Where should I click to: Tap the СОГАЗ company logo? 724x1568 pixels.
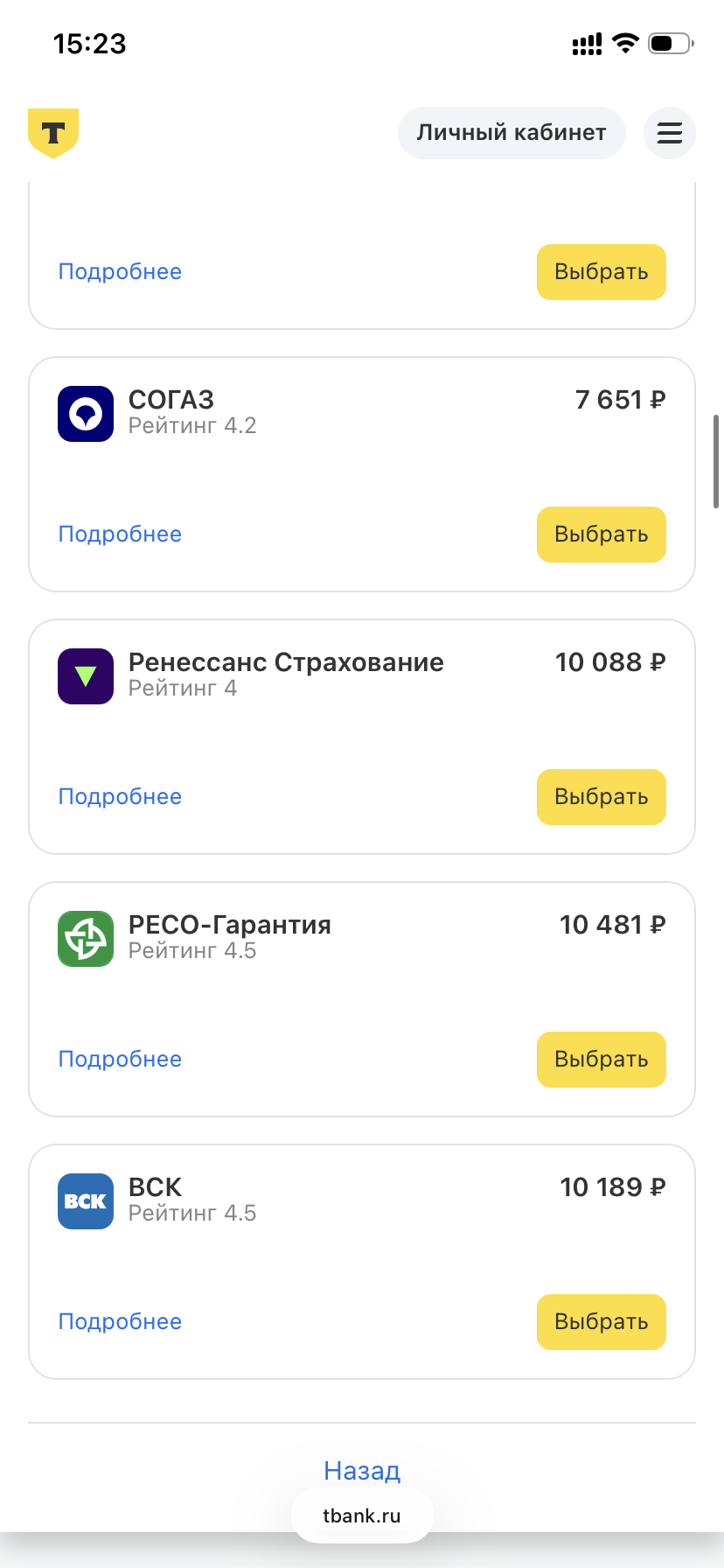[86, 414]
